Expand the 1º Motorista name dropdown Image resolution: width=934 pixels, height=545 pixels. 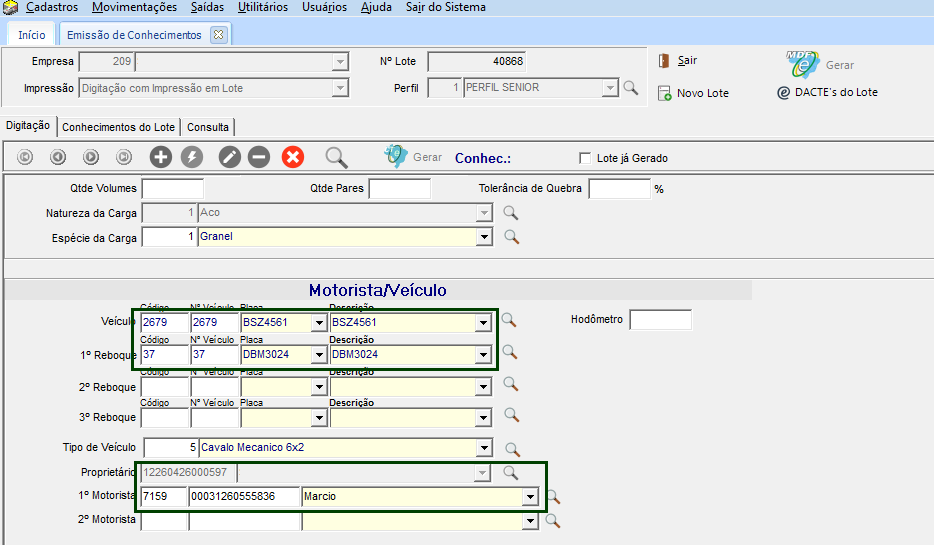coord(529,497)
